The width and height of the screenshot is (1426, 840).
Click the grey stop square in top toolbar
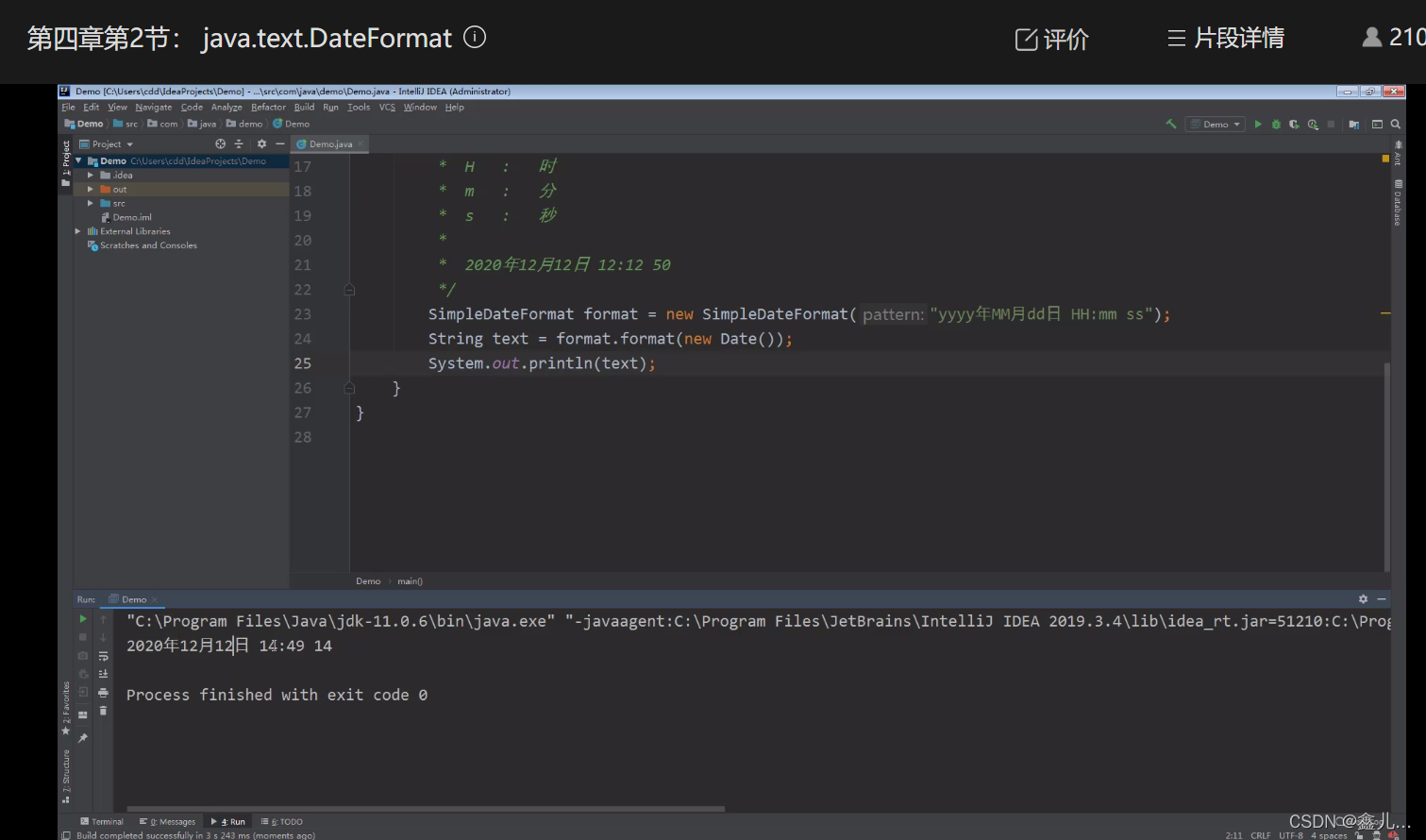[1332, 124]
